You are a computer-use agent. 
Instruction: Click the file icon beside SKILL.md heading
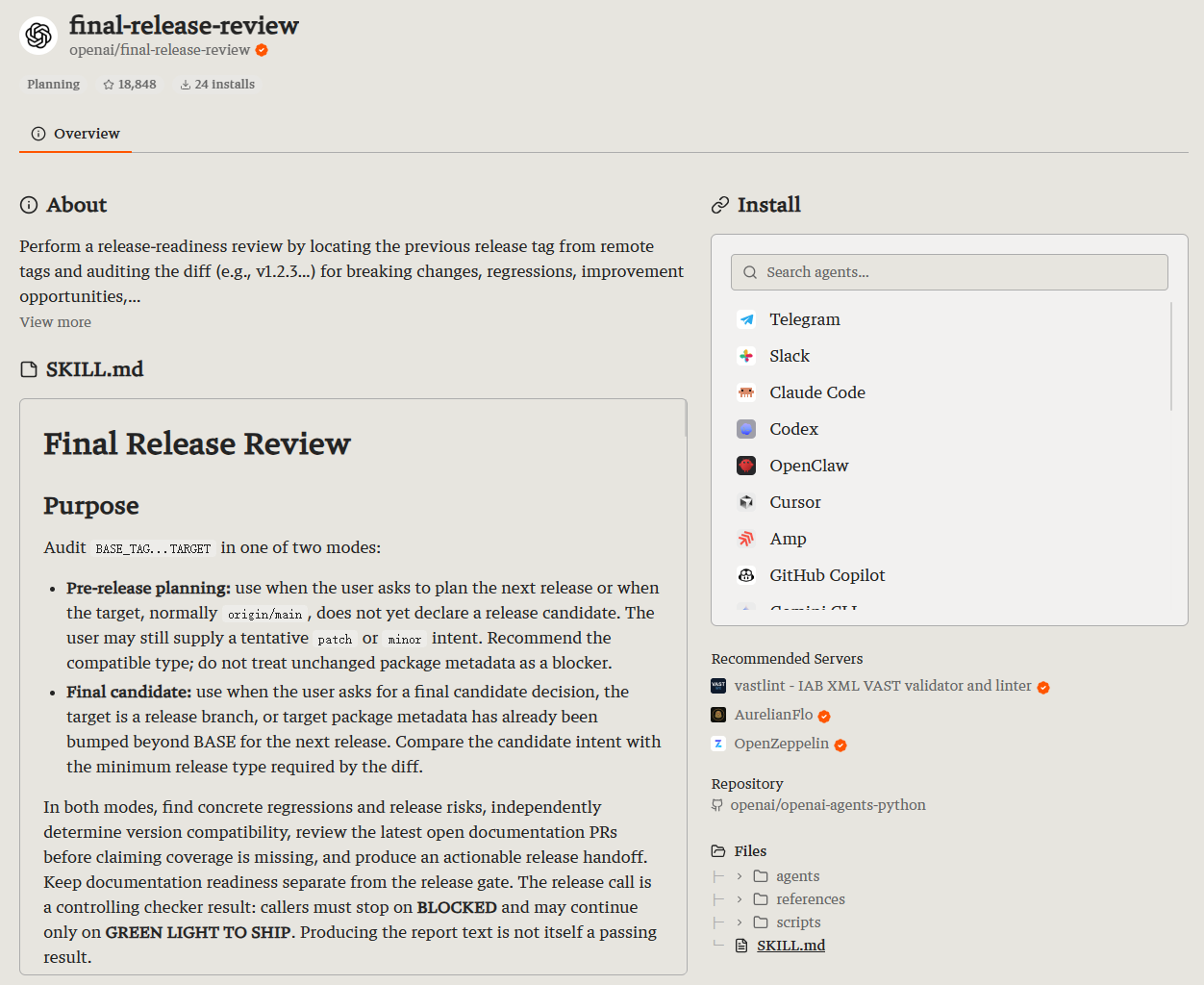pyautogui.click(x=29, y=369)
